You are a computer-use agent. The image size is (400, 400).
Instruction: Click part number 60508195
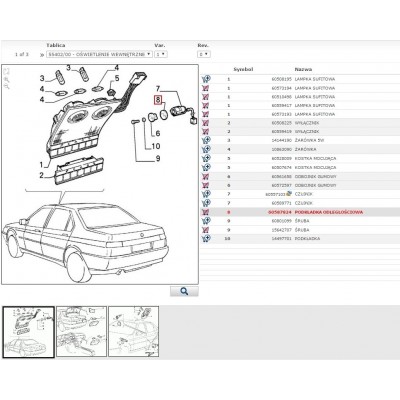click(282, 79)
